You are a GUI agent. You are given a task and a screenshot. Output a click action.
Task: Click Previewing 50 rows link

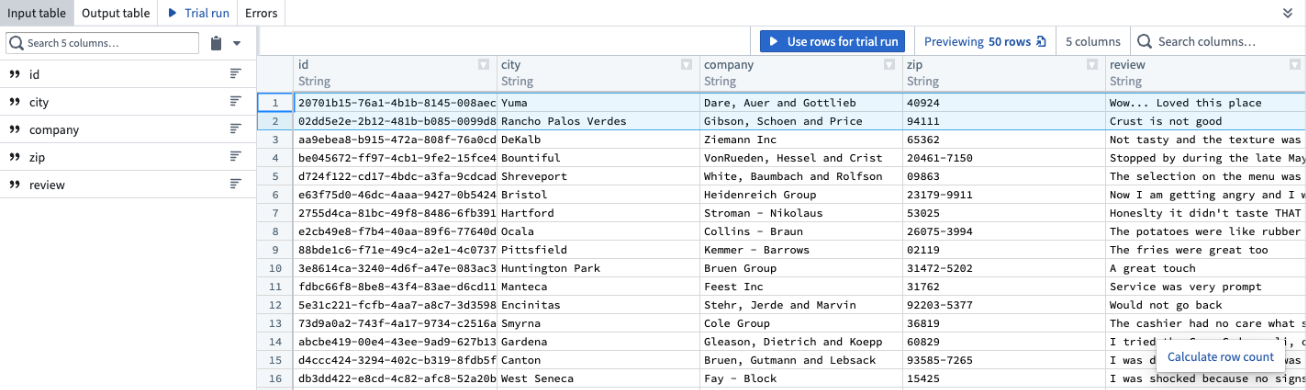pyautogui.click(x=985, y=42)
